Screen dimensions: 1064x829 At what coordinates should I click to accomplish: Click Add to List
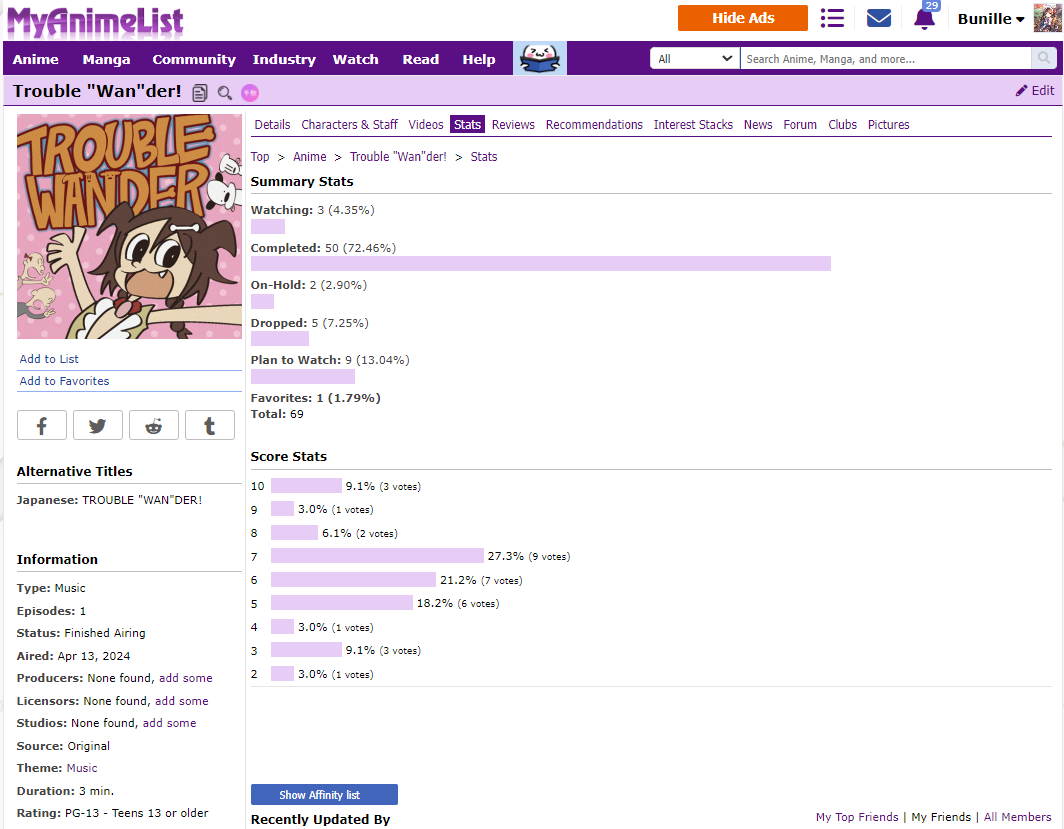pyautogui.click(x=49, y=359)
